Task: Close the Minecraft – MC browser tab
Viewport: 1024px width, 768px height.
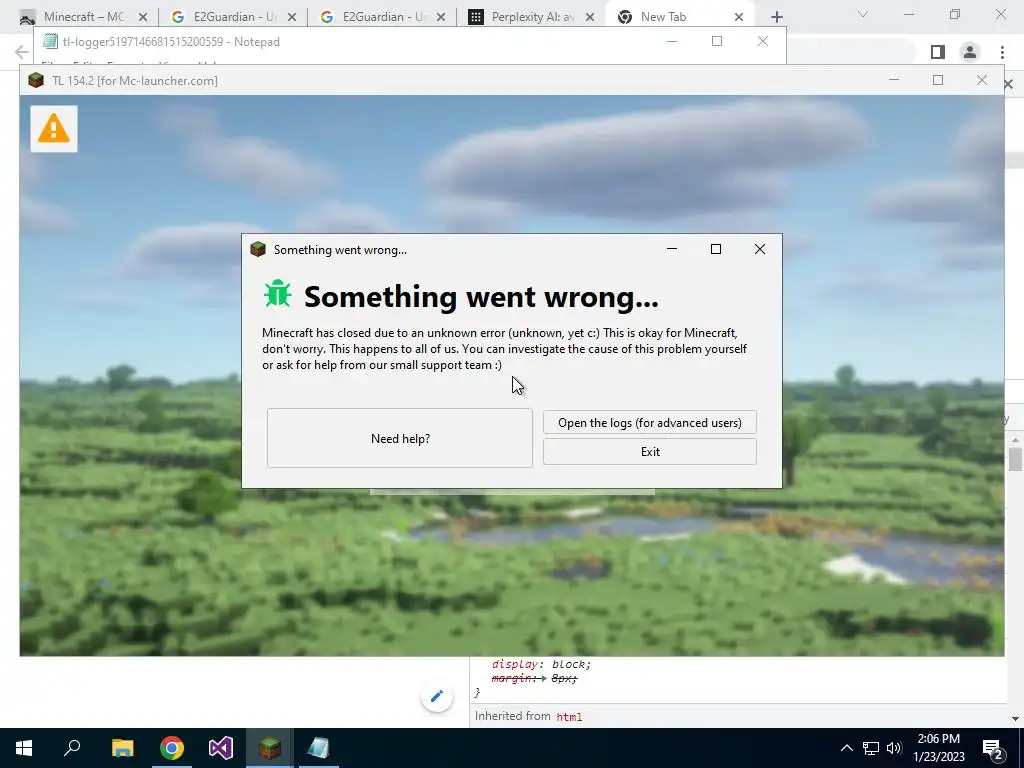Action: click(143, 17)
